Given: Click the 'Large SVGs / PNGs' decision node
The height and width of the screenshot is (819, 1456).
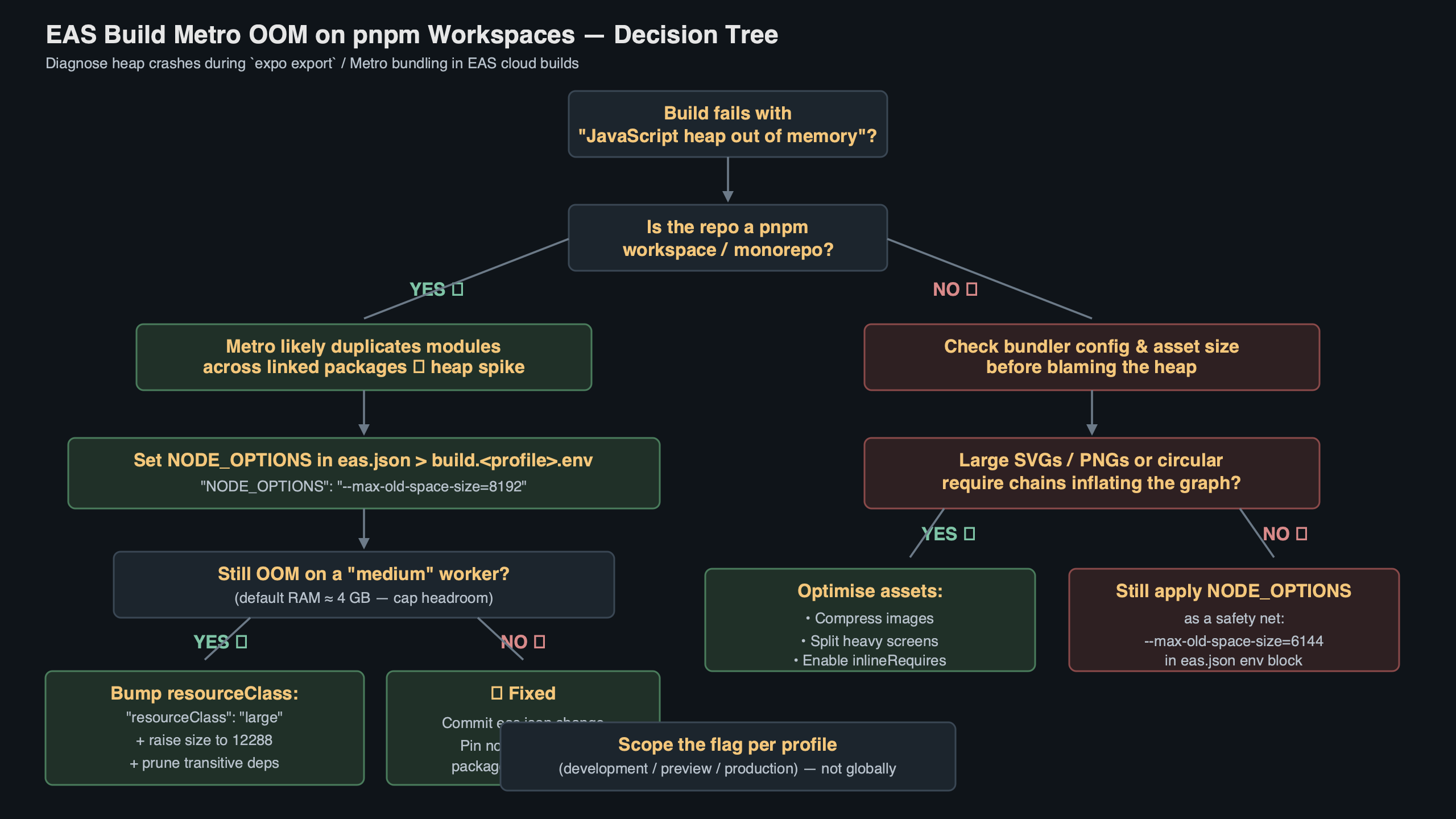Looking at the screenshot, I should [1091, 473].
